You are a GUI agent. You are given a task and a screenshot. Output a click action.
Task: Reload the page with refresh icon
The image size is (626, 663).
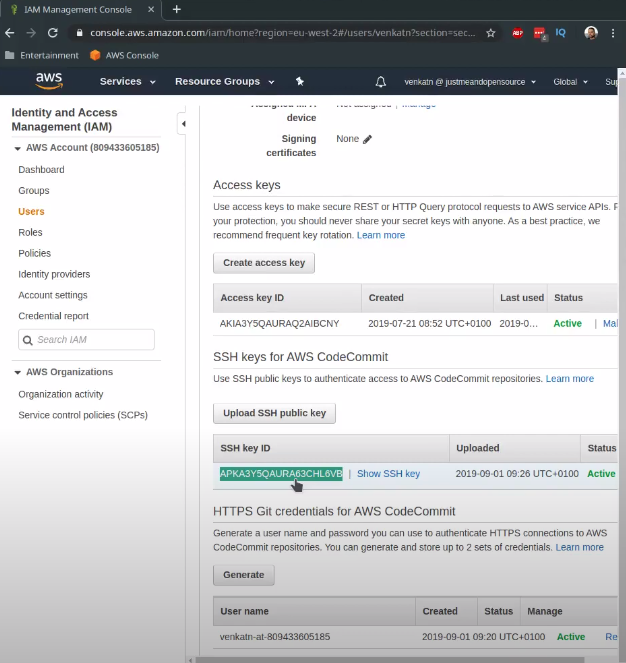pos(52,33)
